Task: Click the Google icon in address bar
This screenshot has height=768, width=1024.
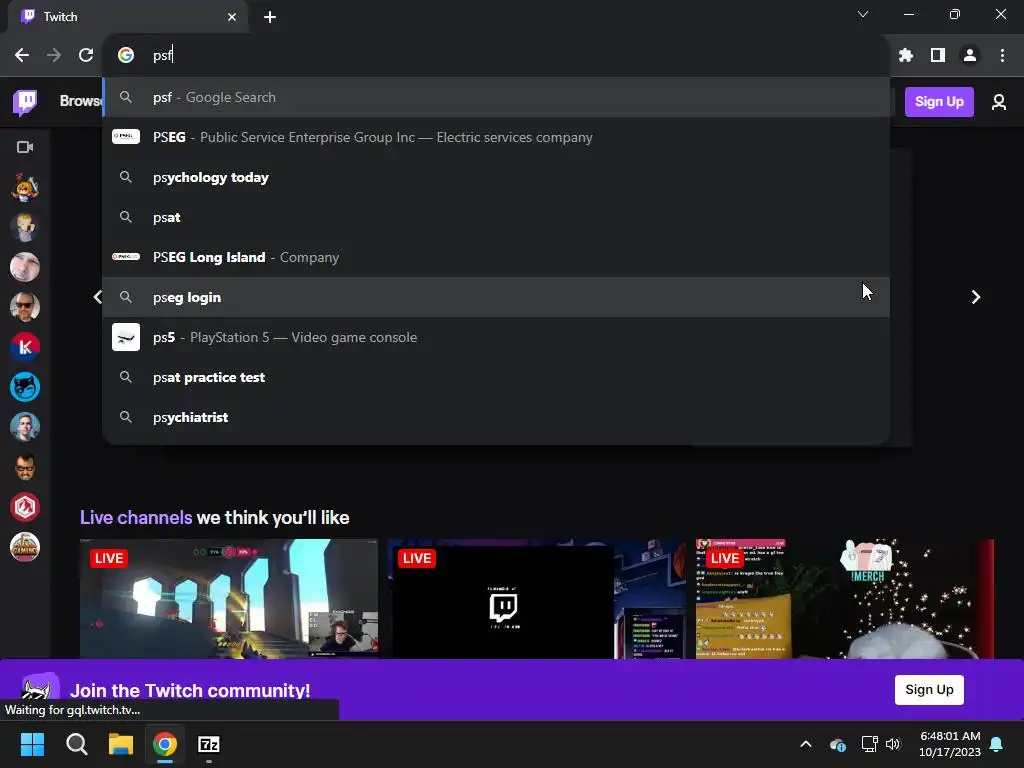Action: point(125,56)
